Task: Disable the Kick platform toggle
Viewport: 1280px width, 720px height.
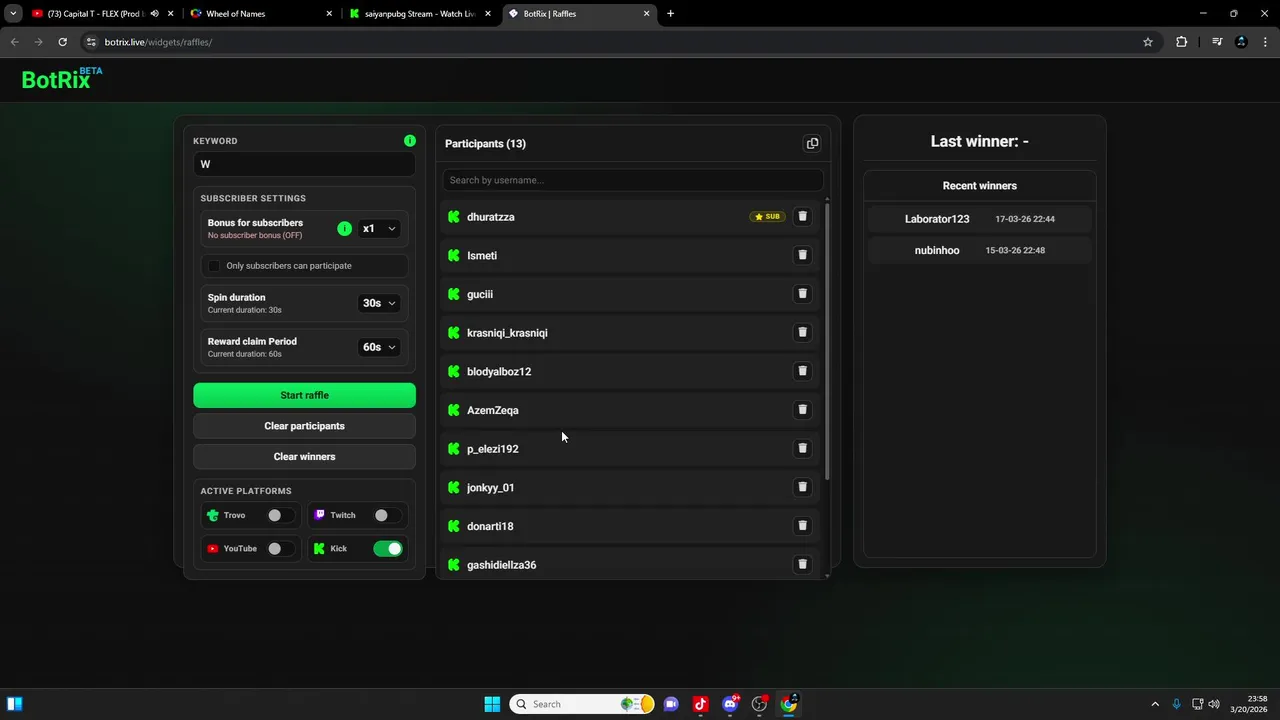Action: click(388, 548)
